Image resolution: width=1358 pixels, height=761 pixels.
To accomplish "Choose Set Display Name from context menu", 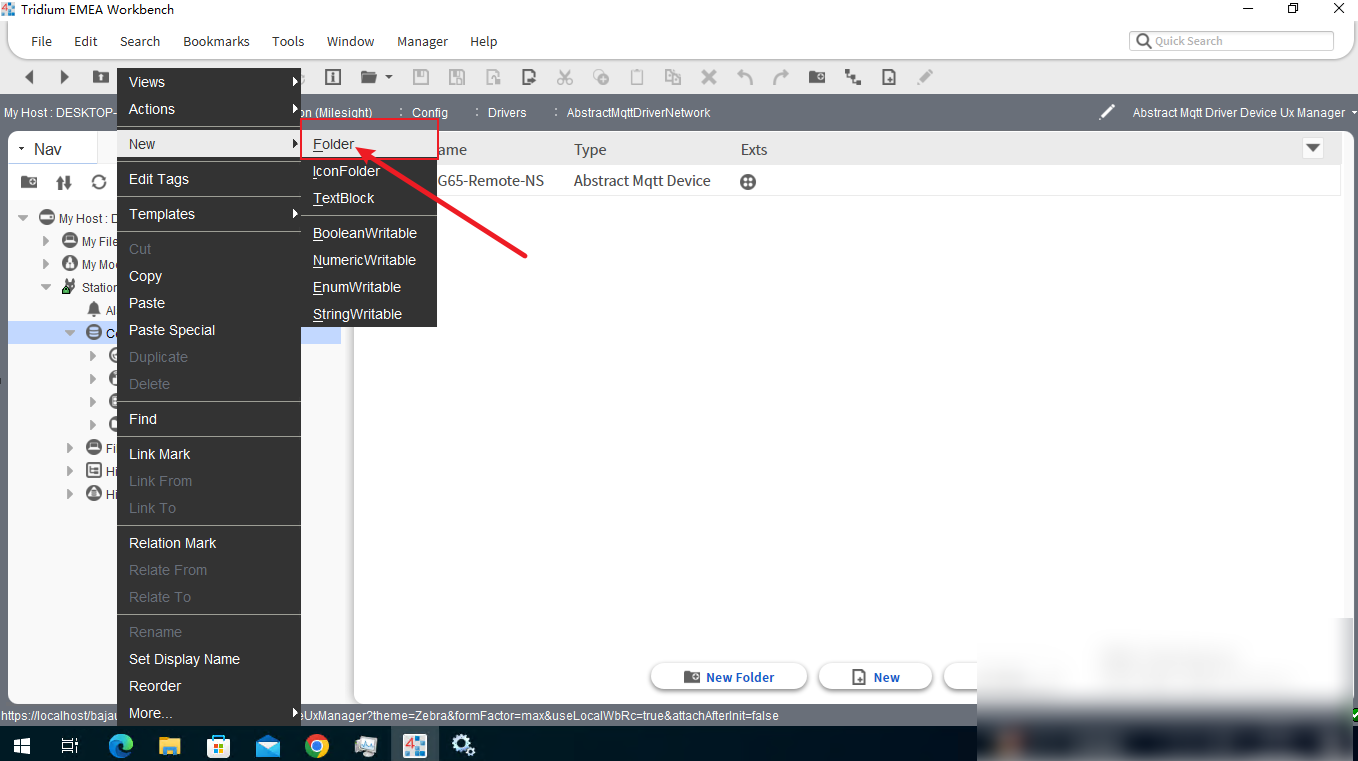I will coord(209,659).
